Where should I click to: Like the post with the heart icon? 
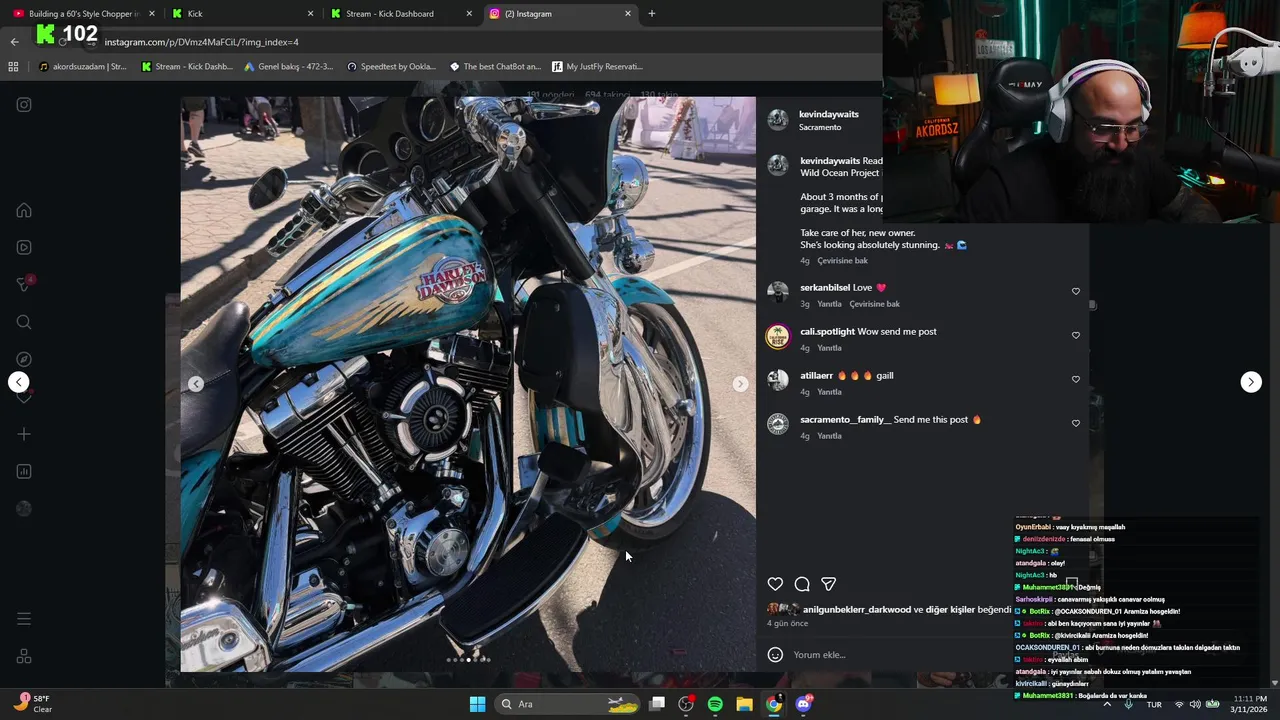click(775, 584)
